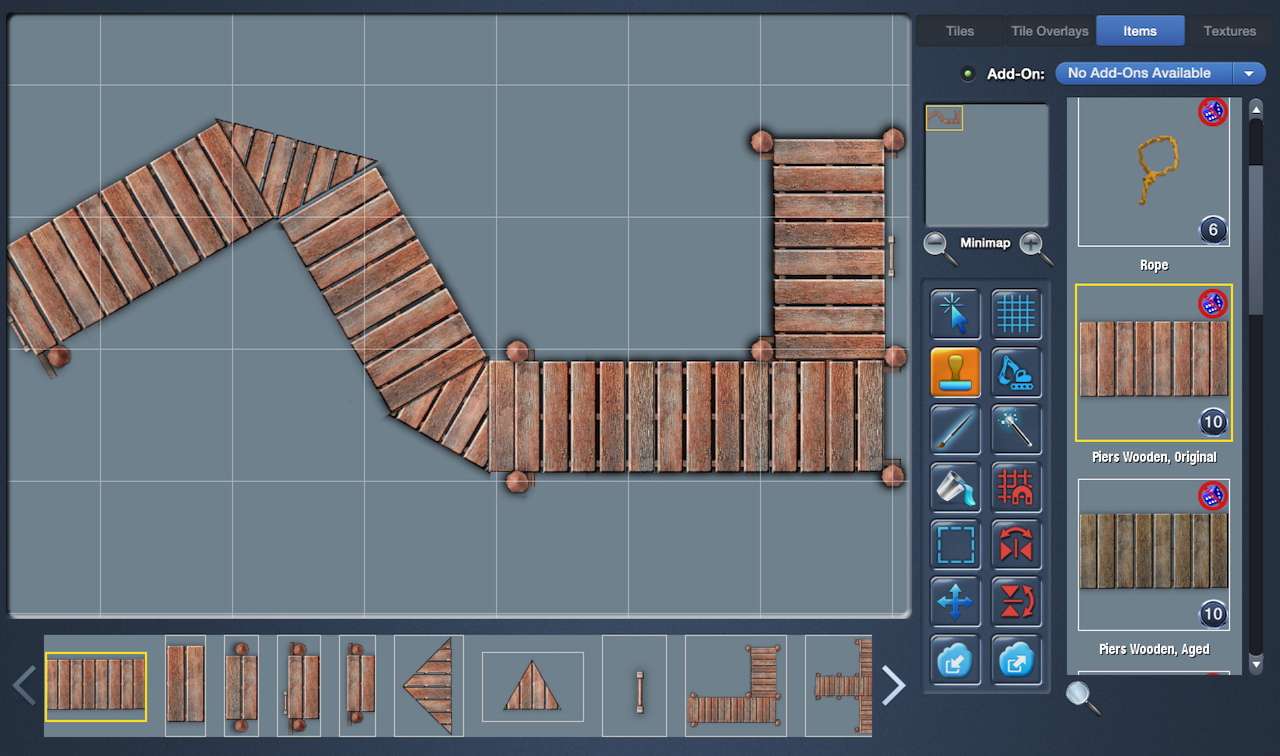The width and height of the screenshot is (1280, 756).
Task: Click the orange stamp tool
Action: 954,372
